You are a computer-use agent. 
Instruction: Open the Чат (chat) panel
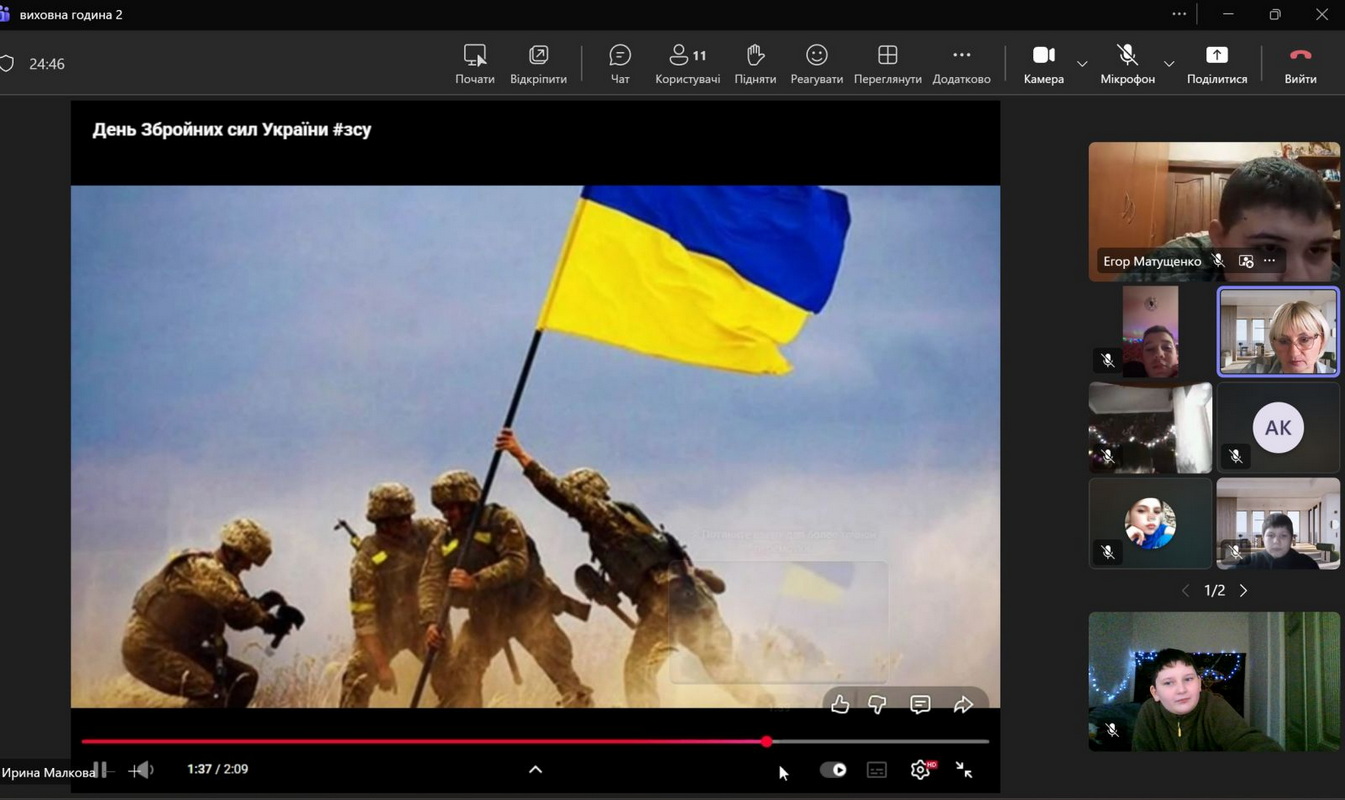click(x=620, y=64)
